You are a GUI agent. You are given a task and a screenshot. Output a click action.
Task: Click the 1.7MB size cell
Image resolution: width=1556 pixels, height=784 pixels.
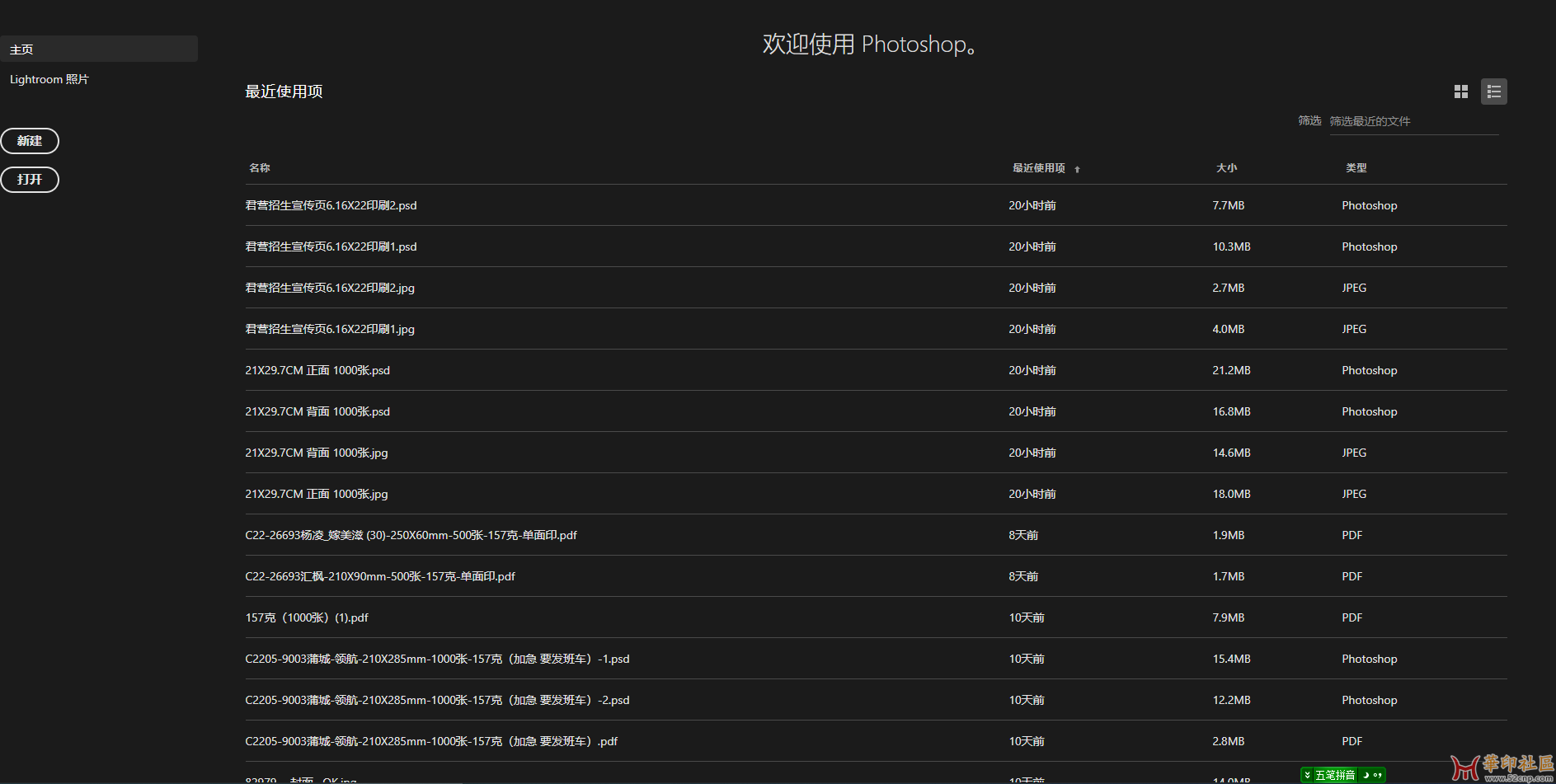[1229, 576]
